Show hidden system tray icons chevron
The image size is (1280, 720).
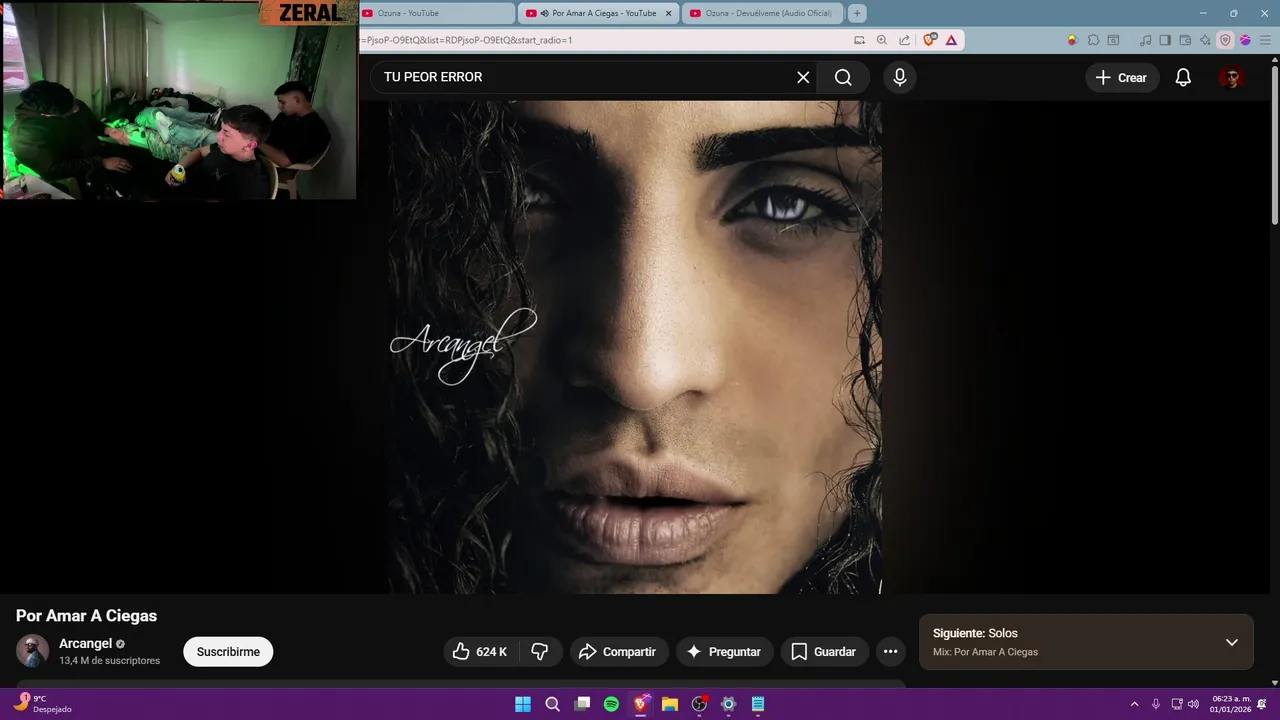tap(1134, 704)
